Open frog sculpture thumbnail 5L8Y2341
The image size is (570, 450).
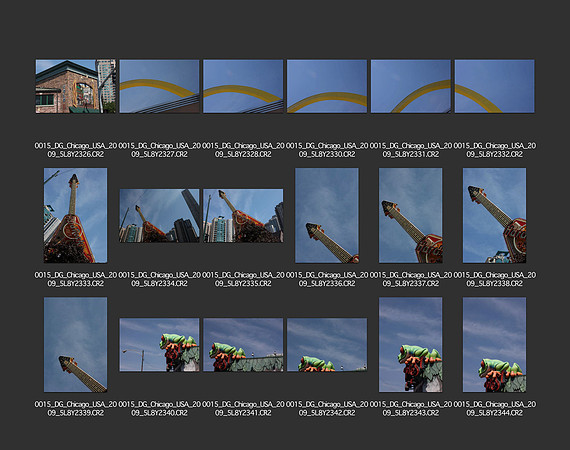click(243, 345)
